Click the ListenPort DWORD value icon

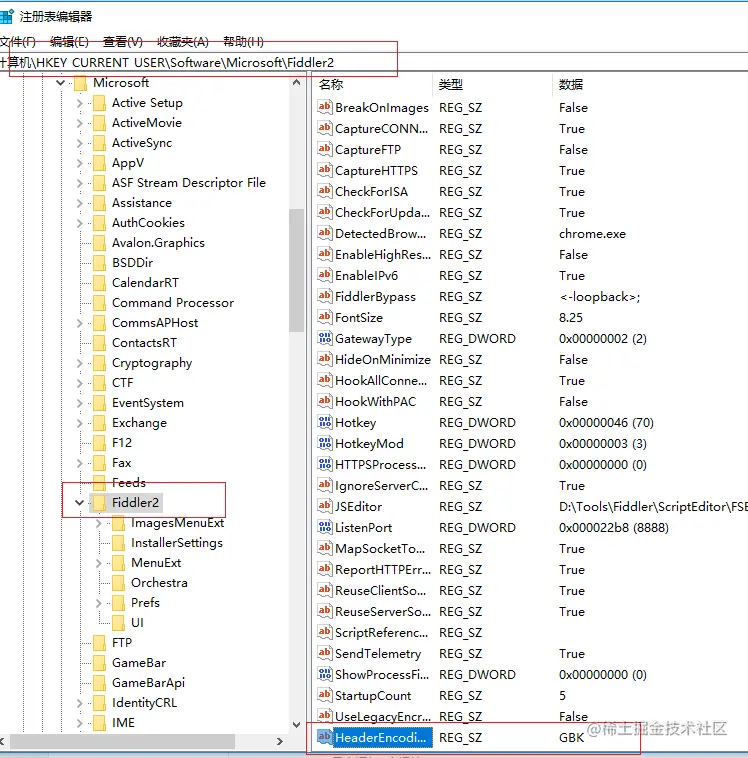click(x=324, y=527)
